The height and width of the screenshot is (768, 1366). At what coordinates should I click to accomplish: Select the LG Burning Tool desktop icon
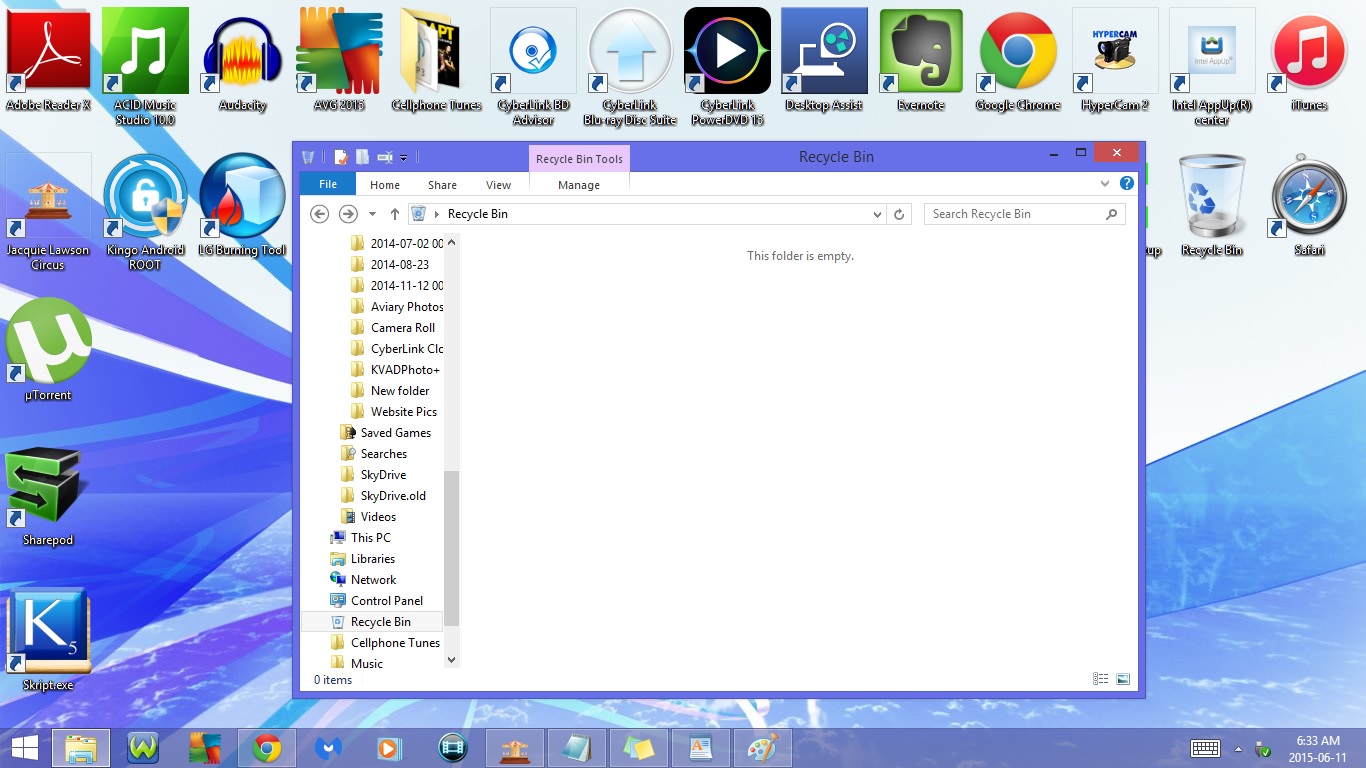(x=242, y=205)
